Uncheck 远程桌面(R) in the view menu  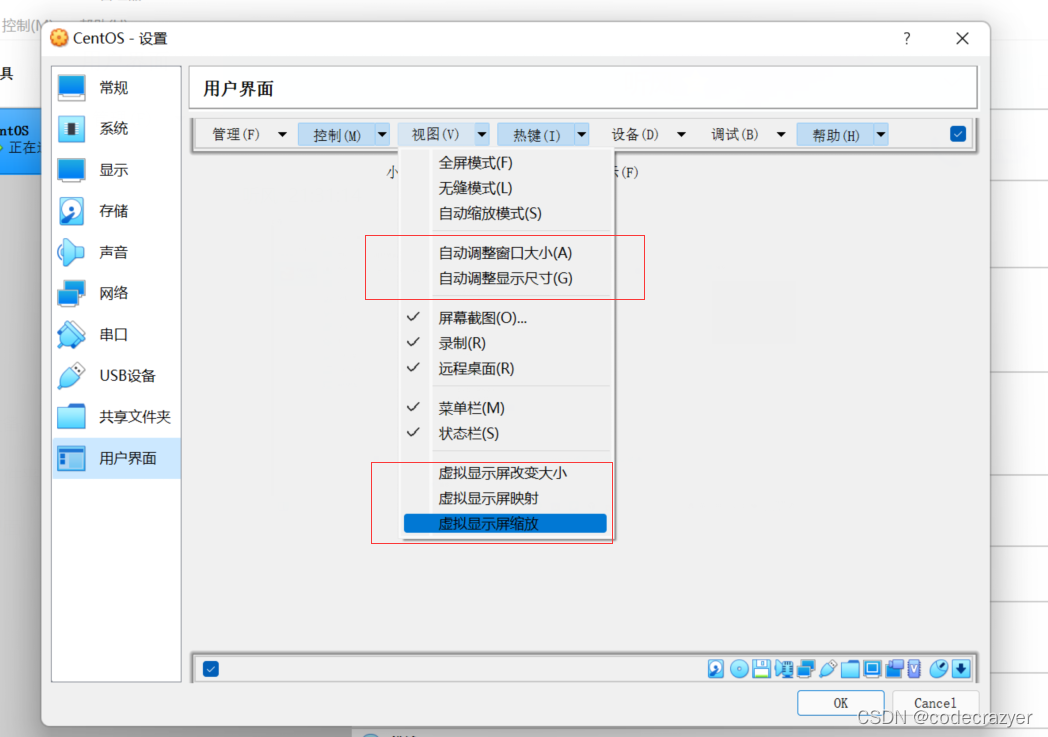[507, 368]
